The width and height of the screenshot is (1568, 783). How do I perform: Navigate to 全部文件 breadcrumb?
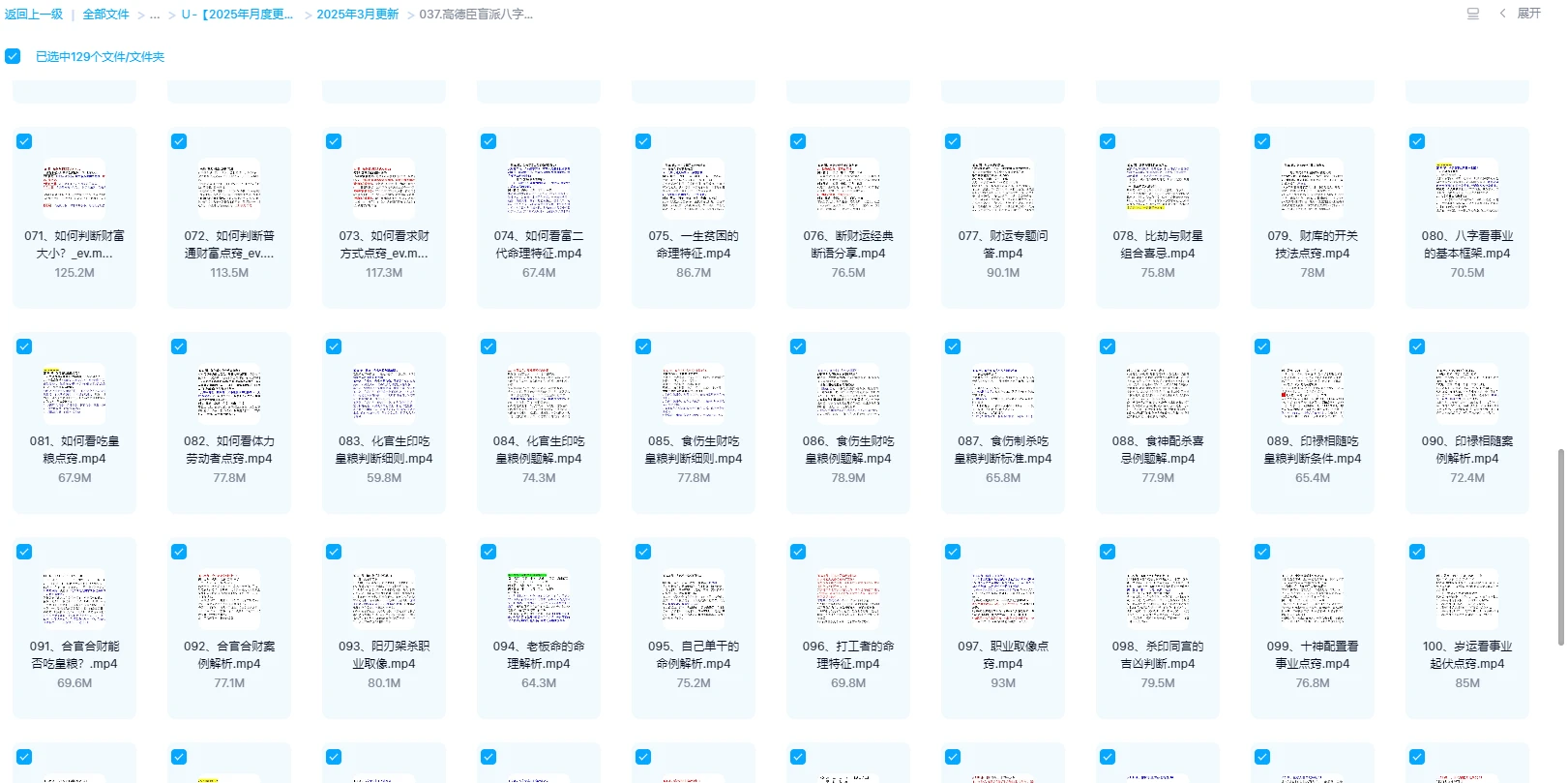click(105, 15)
